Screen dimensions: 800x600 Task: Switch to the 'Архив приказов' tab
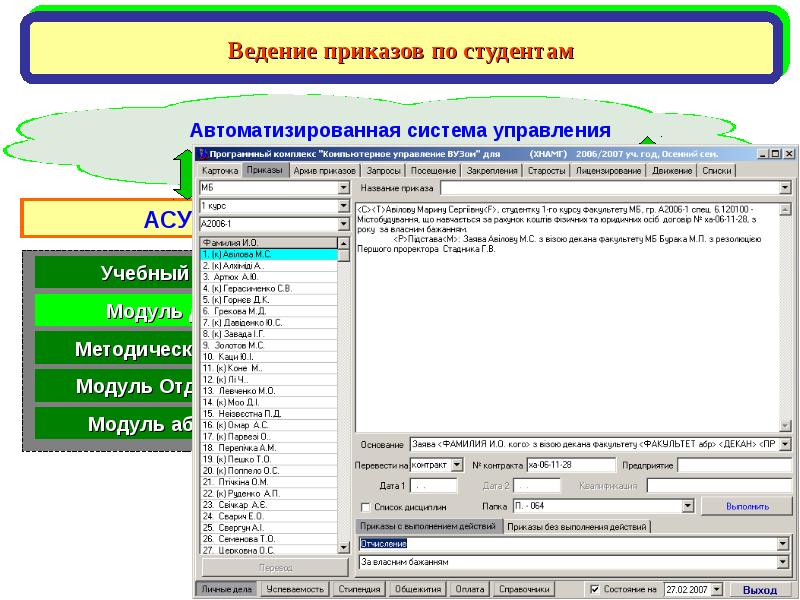click(x=320, y=170)
